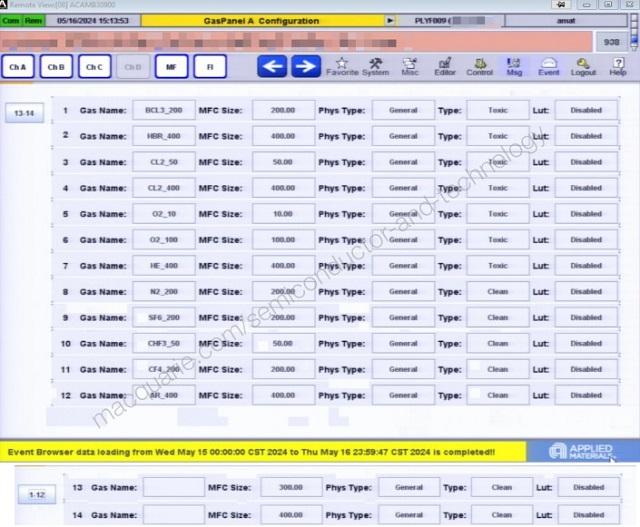The height and width of the screenshot is (527, 640).
Task: Switch to the Ch C tab
Action: (93, 67)
